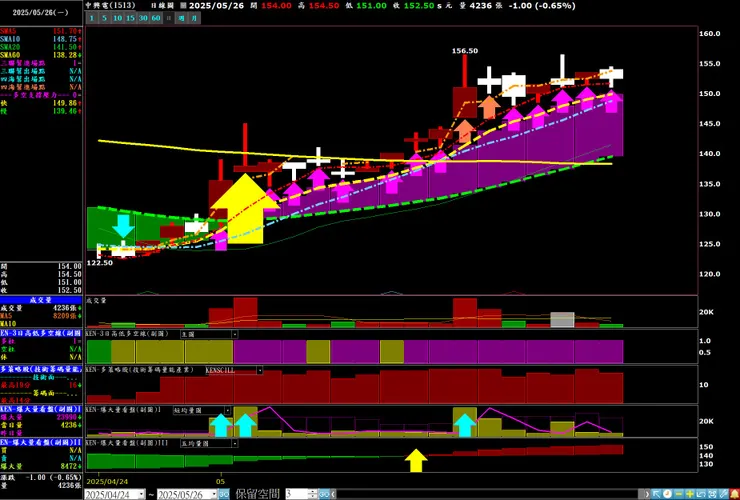Switch to the 5-minute chart interval
Image resolution: width=740 pixels, height=500 pixels.
[104, 18]
